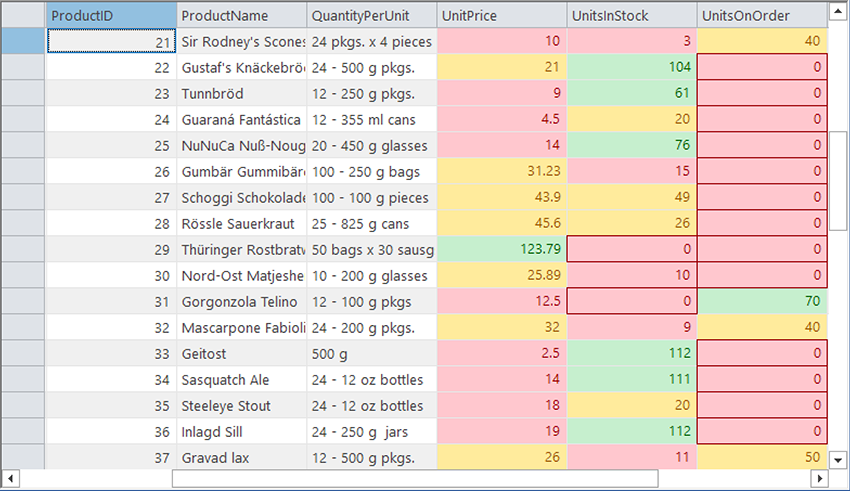Image resolution: width=850 pixels, height=491 pixels.
Task: Click the green UnitsOnOrder cell showing 70
Action: [x=762, y=301]
